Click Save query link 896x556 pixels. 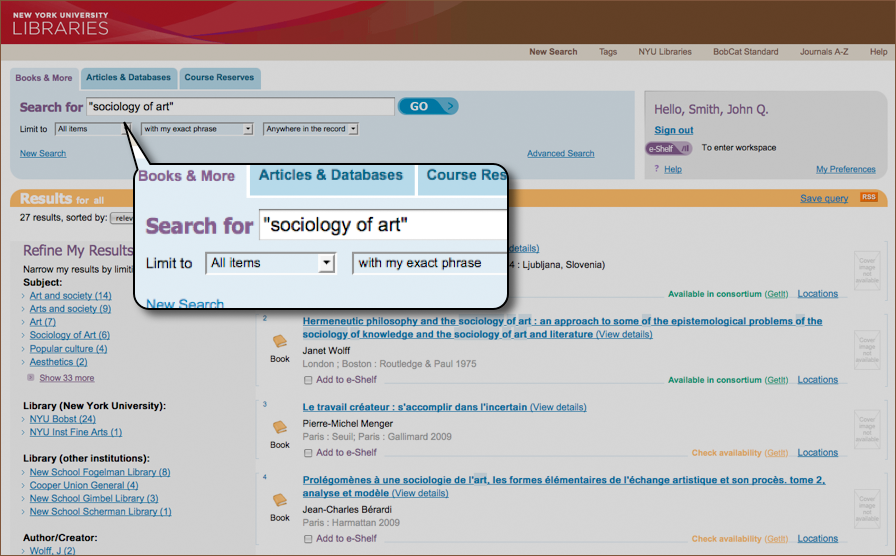824,198
